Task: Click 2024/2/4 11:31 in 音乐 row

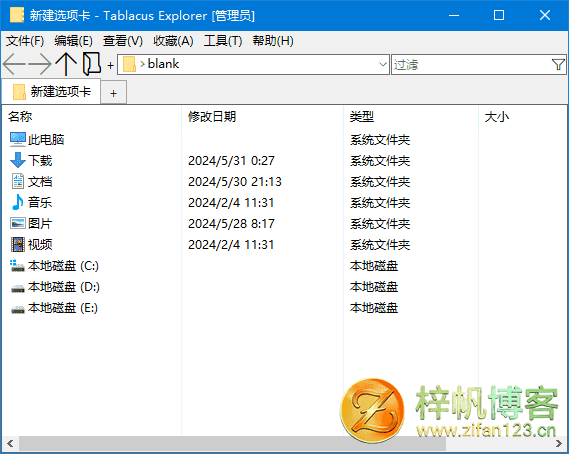Action: coord(231,203)
